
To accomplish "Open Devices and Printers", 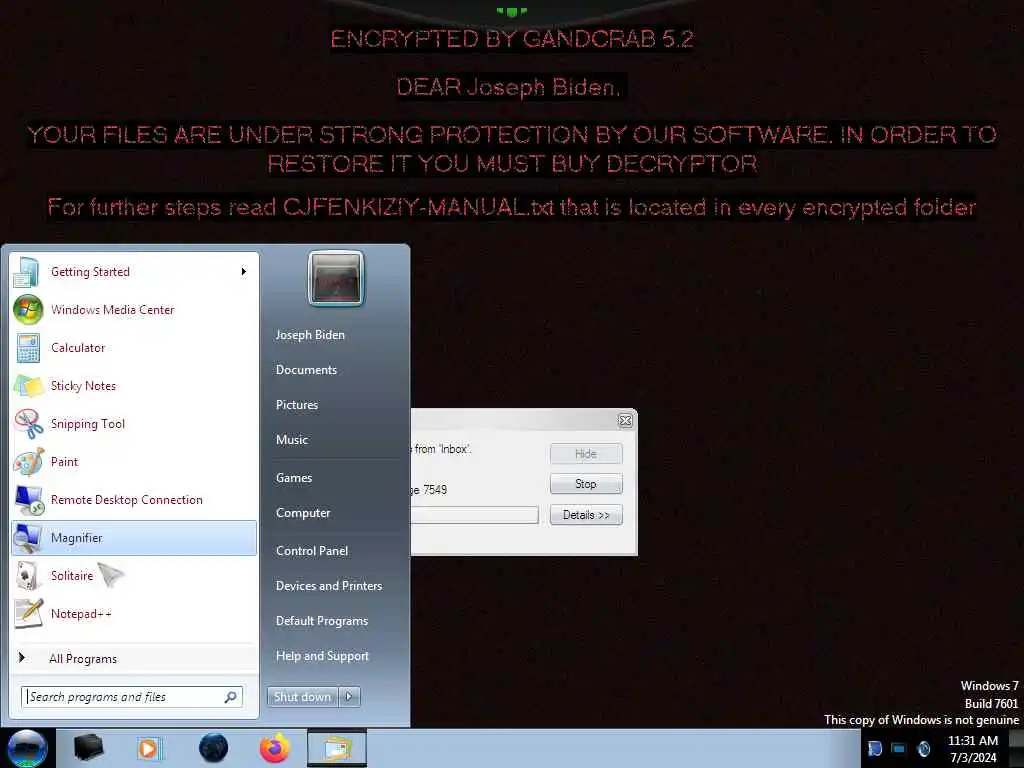I will (x=328, y=586).
